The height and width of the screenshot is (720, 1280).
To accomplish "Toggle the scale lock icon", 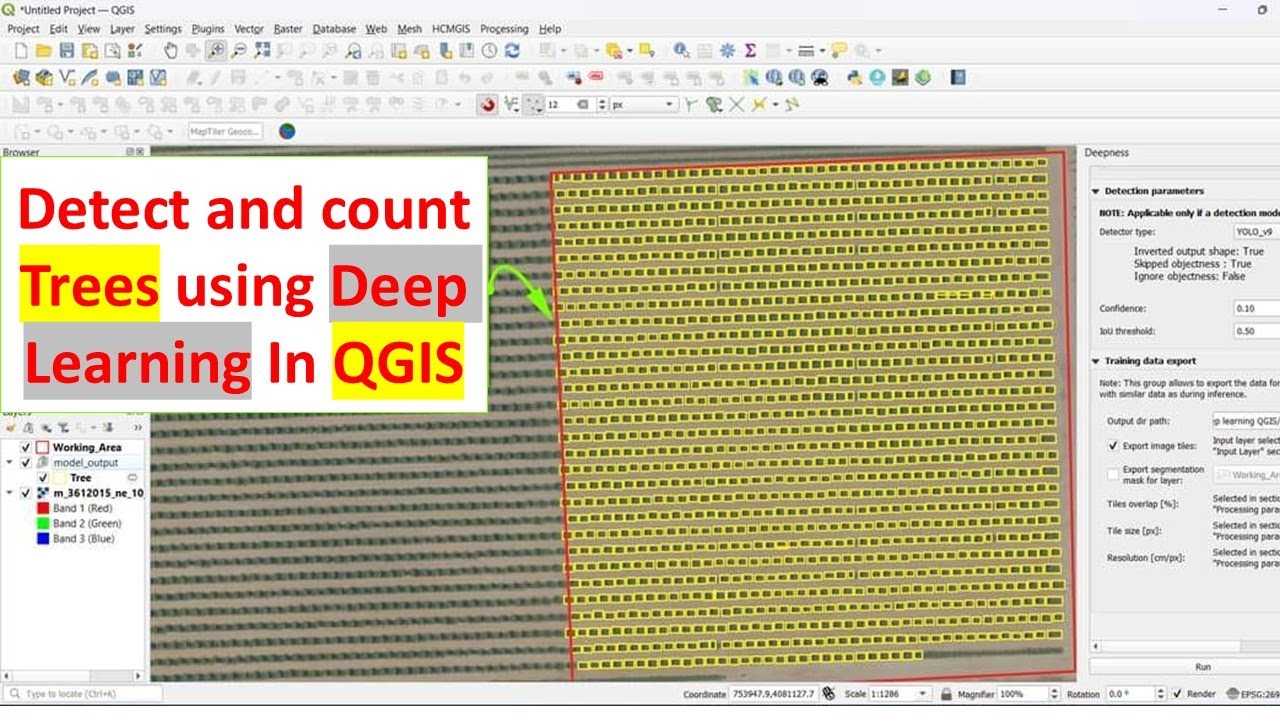I will pos(947,694).
